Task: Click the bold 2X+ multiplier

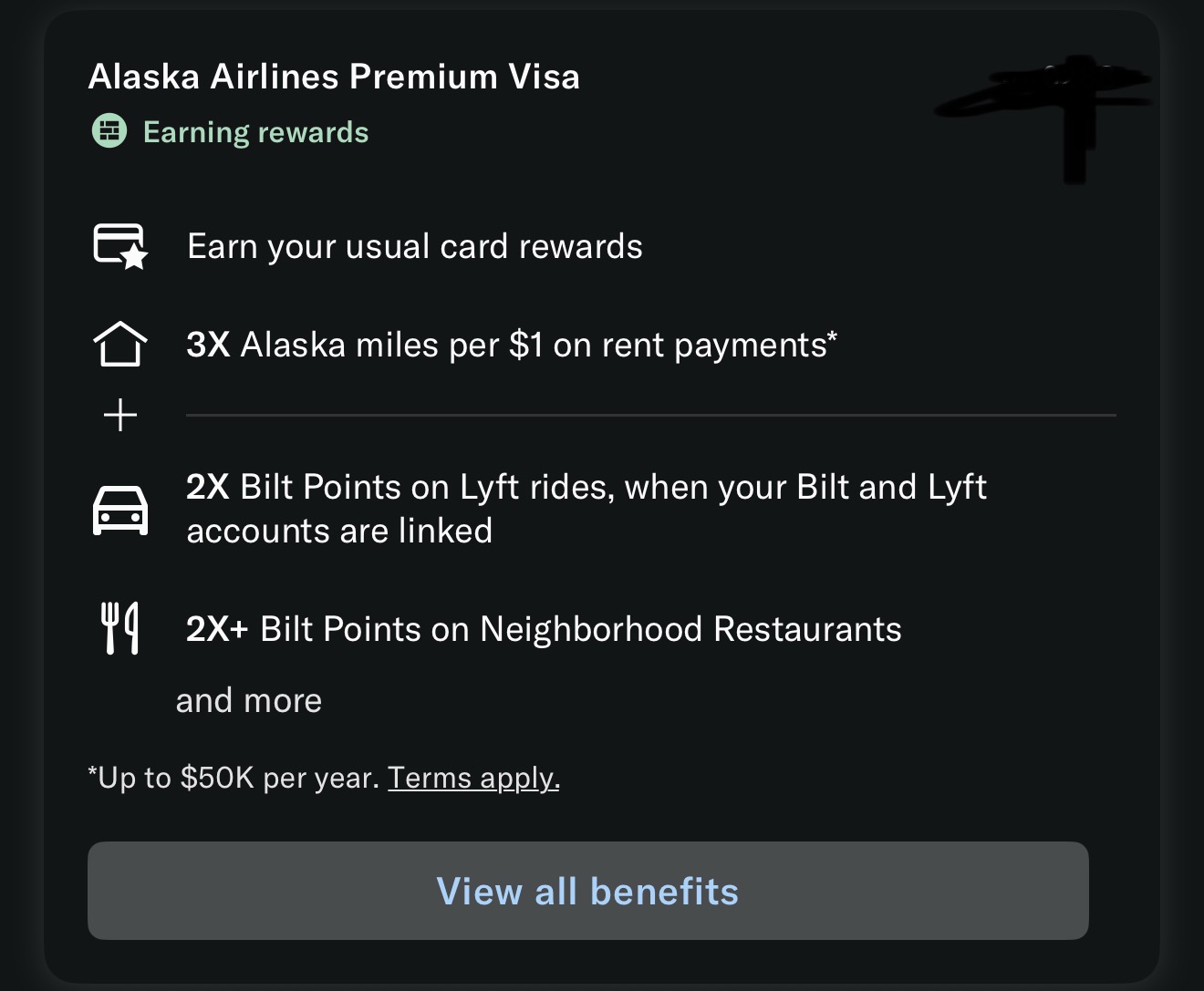Action: pos(217,629)
